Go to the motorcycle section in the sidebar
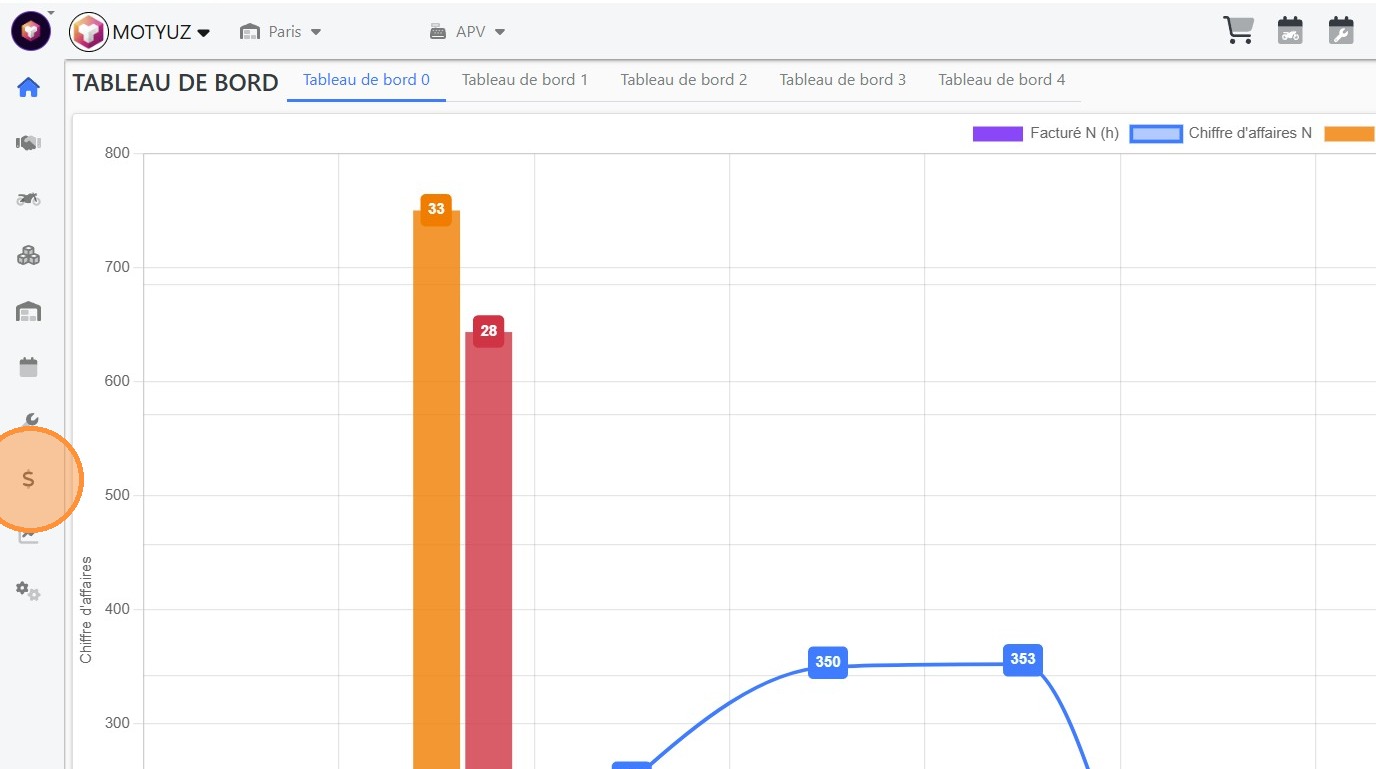The width and height of the screenshot is (1376, 769). tap(28, 199)
